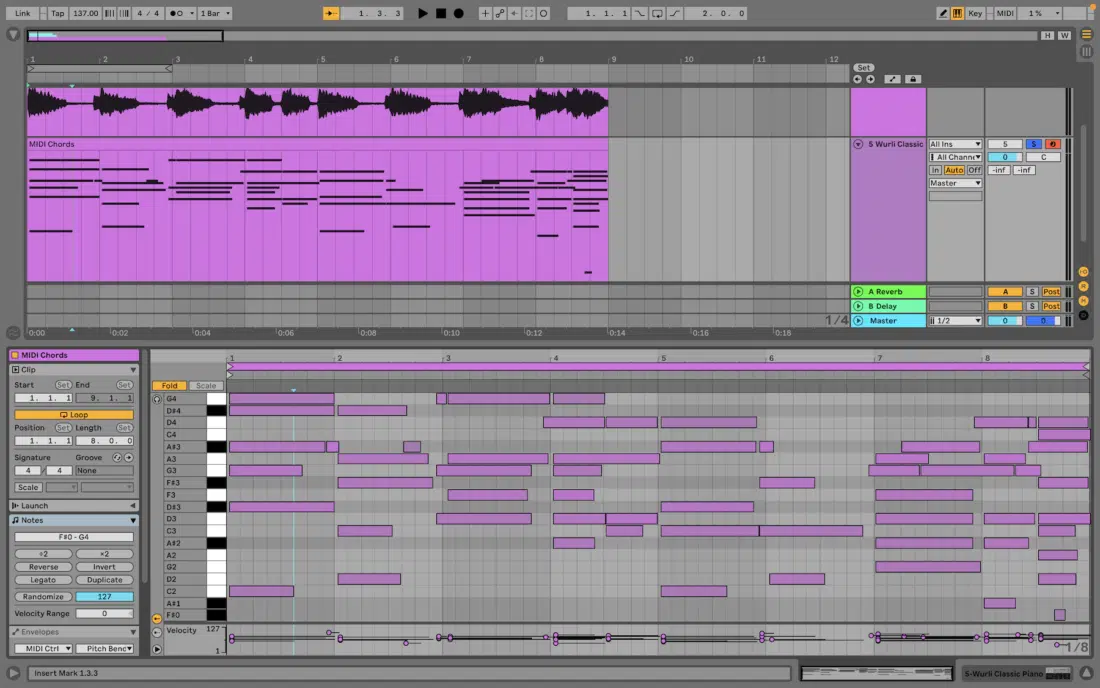
Task: Click the MIDI Arrangement Overdub plus icon
Action: click(x=485, y=13)
